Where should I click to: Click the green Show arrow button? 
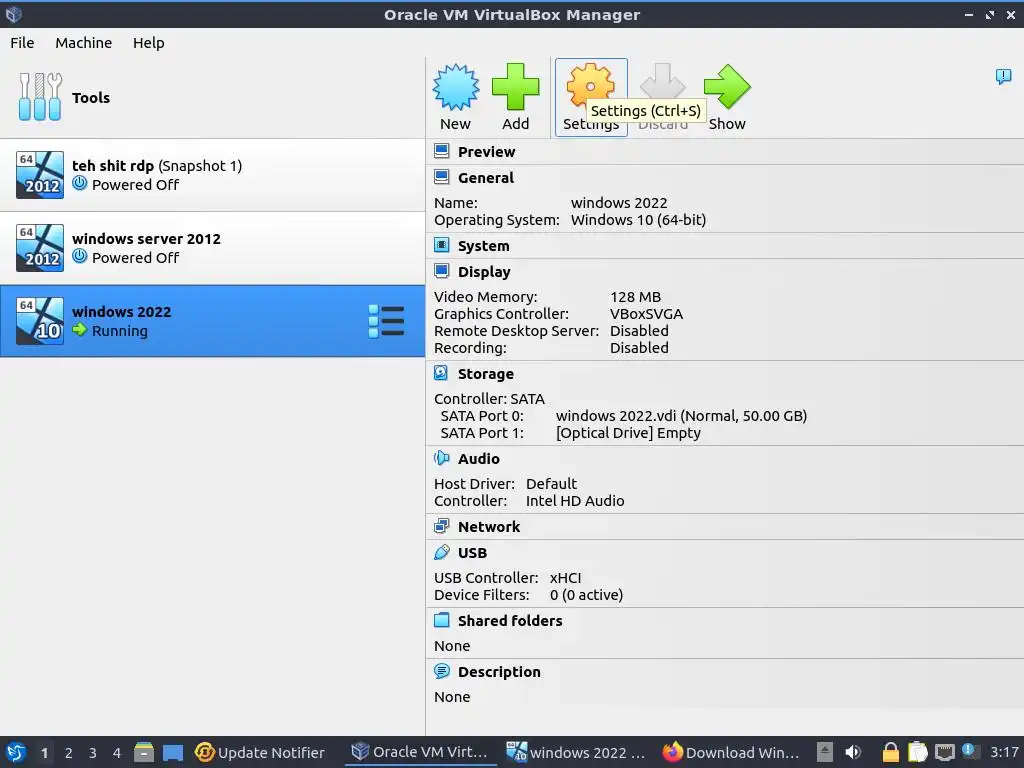[x=727, y=97]
